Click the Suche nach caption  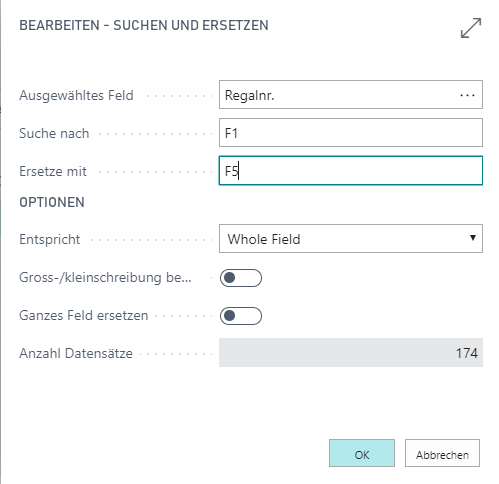(54, 133)
